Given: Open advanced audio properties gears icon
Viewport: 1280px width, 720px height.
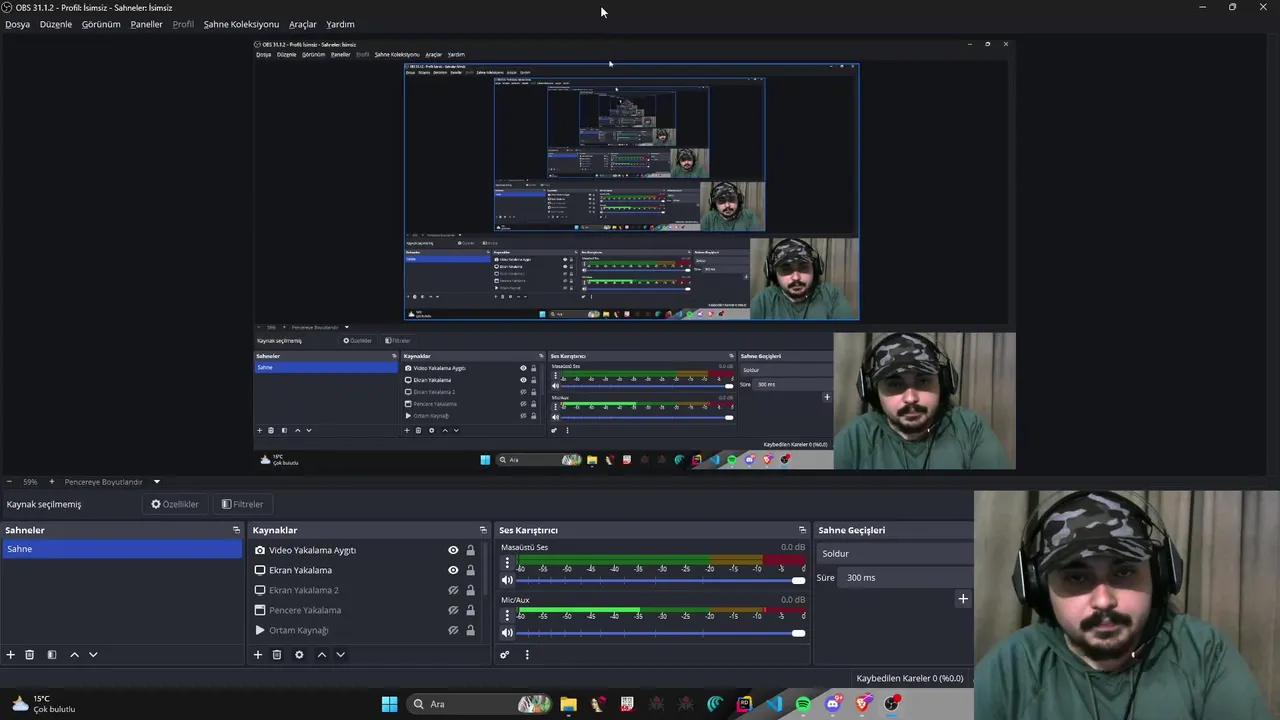Looking at the screenshot, I should [505, 655].
